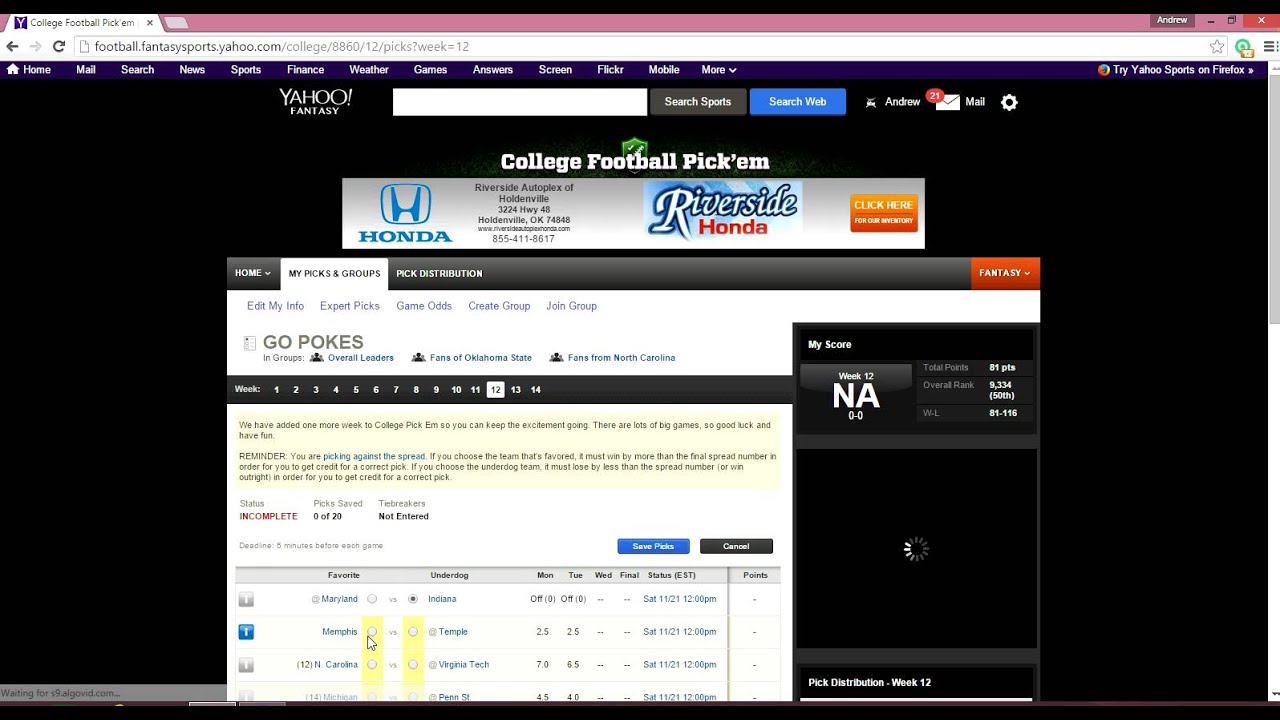The width and height of the screenshot is (1280, 720).
Task: Click the browser address bar
Action: click(x=640, y=46)
